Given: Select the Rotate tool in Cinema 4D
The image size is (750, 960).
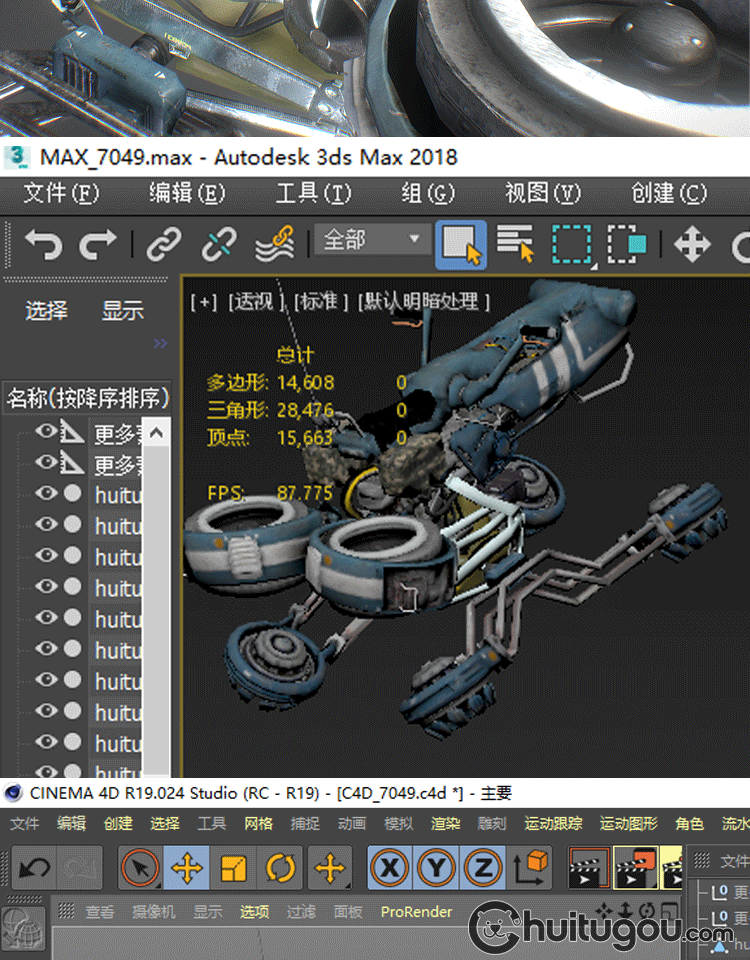Looking at the screenshot, I should coord(281,869).
